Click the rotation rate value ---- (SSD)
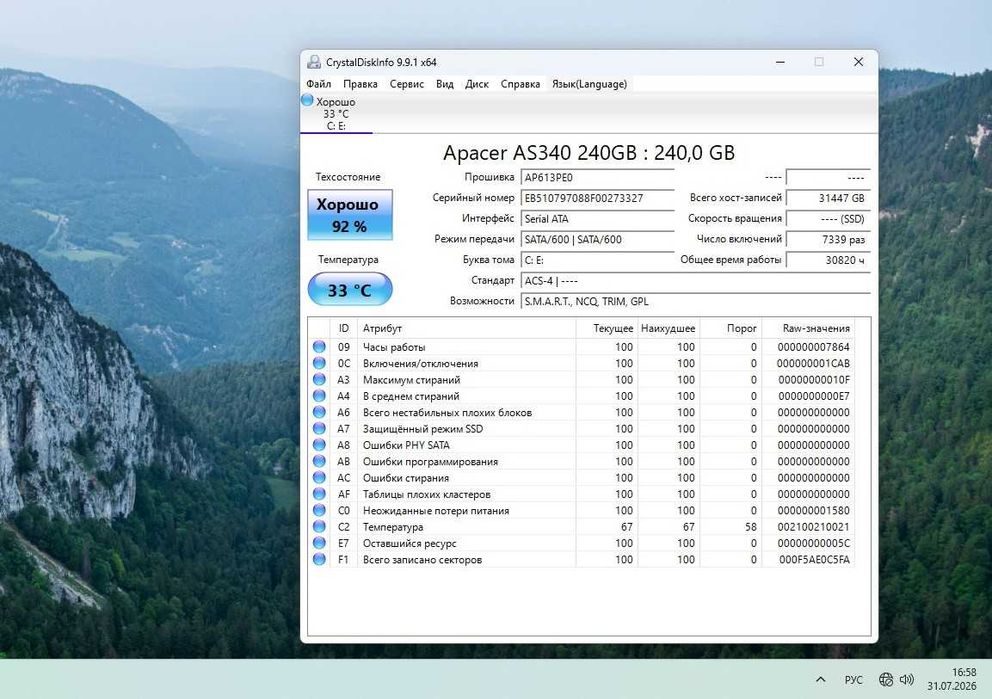This screenshot has height=699, width=992. click(828, 219)
